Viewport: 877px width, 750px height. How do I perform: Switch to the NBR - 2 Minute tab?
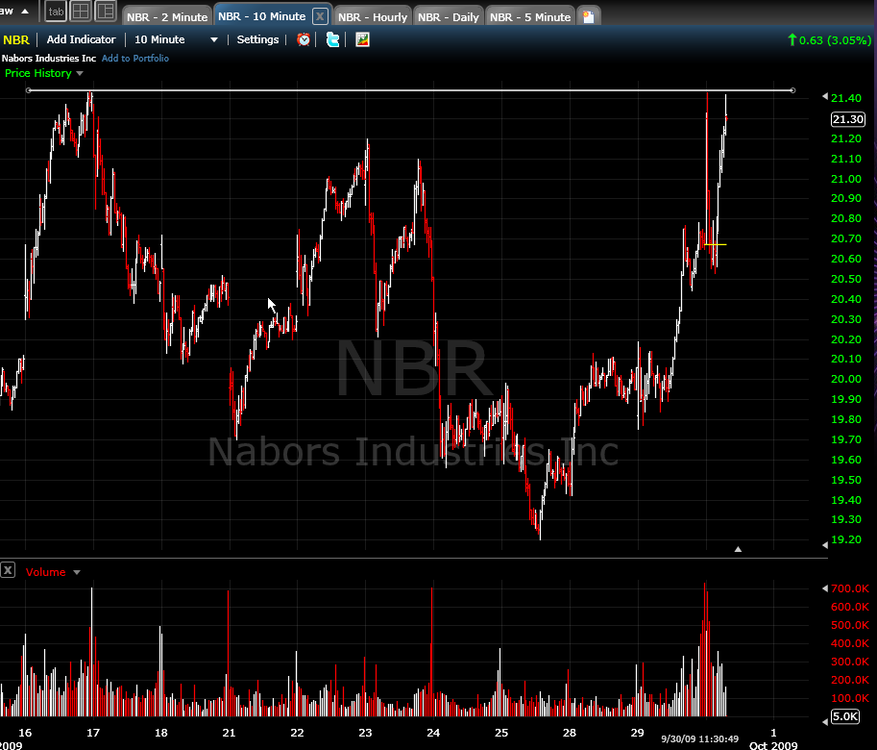tap(167, 17)
